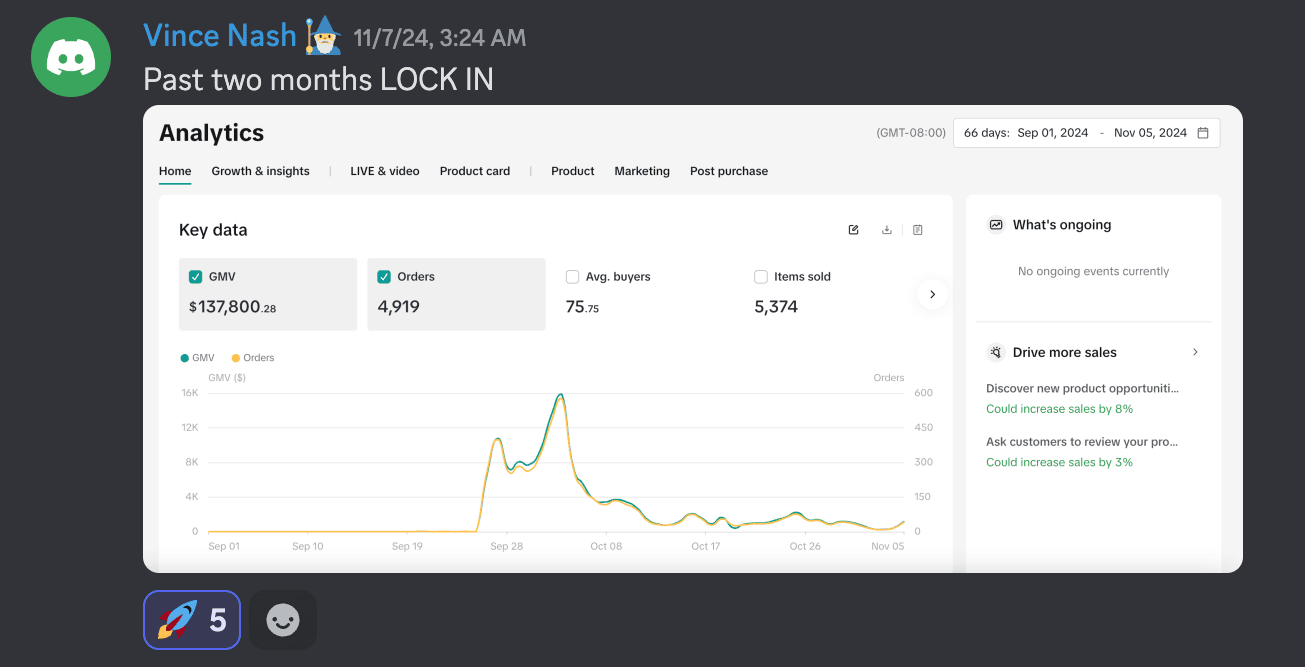The width and height of the screenshot is (1305, 667).
Task: Enable the Avg. buyers checkbox
Action: 573,277
